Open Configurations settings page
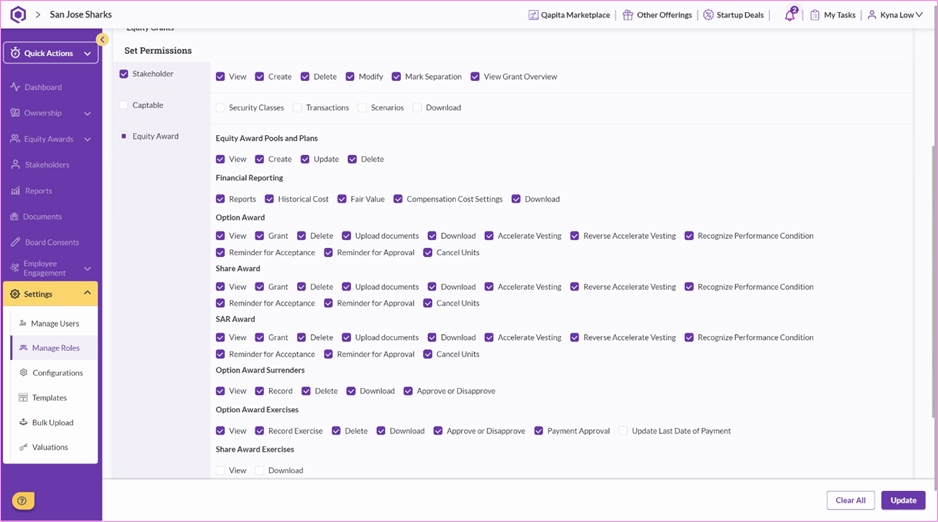The height and width of the screenshot is (522, 938). (x=57, y=373)
